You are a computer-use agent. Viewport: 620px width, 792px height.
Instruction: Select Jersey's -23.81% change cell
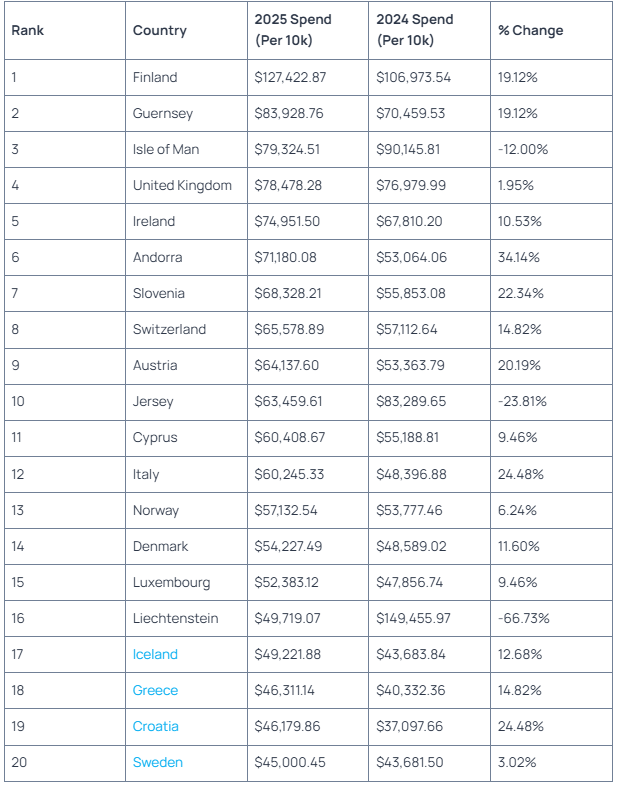[x=522, y=402]
